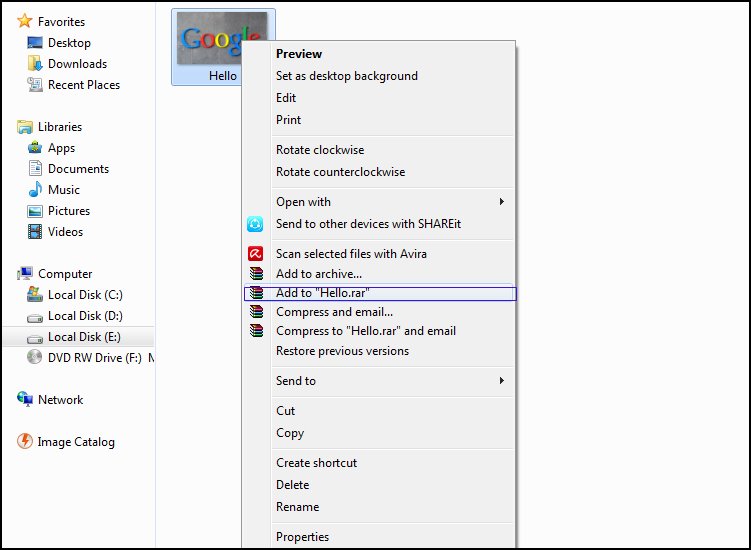Select Restore previous versions
Screen dimensions: 751x550
(x=378, y=351)
